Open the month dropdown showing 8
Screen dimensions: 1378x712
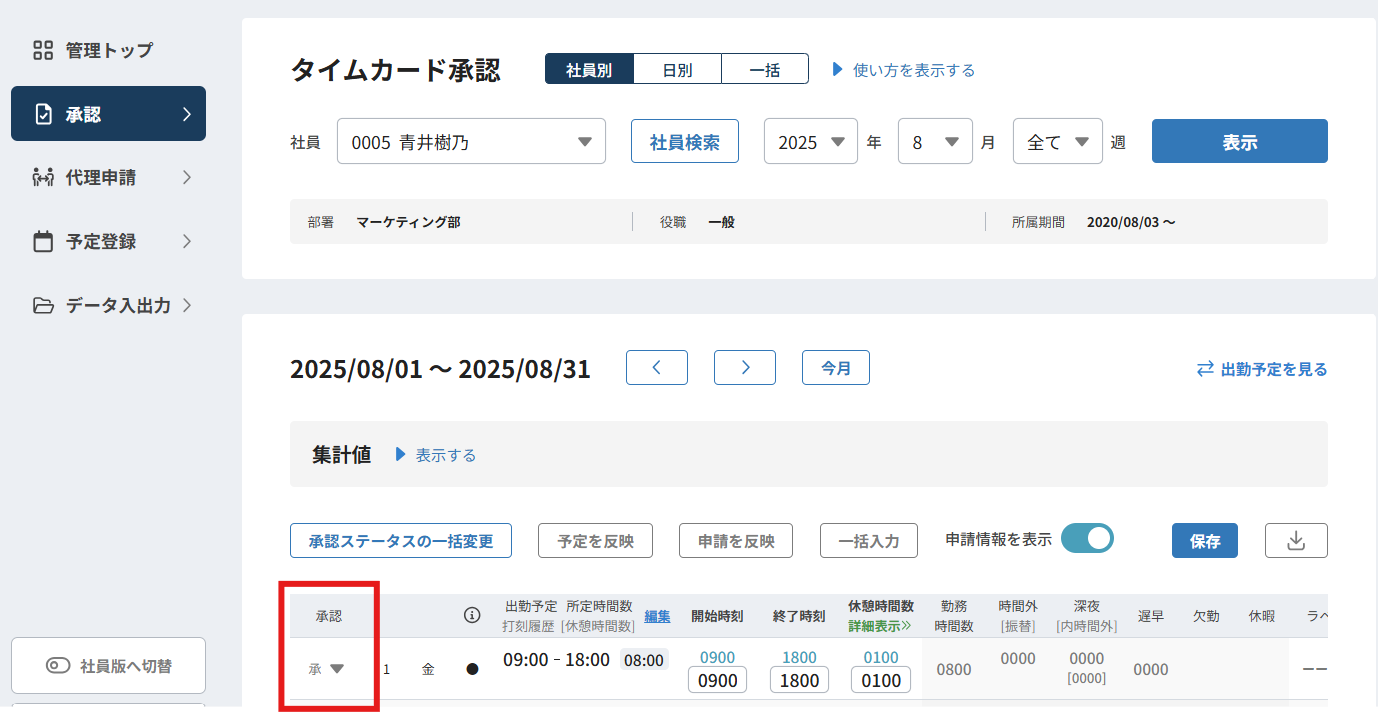pyautogui.click(x=934, y=142)
